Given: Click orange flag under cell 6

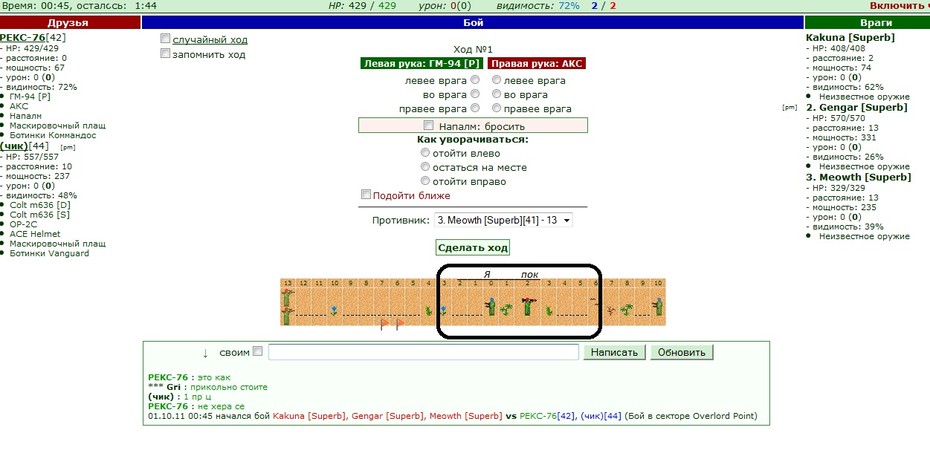Looking at the screenshot, I should [400, 324].
